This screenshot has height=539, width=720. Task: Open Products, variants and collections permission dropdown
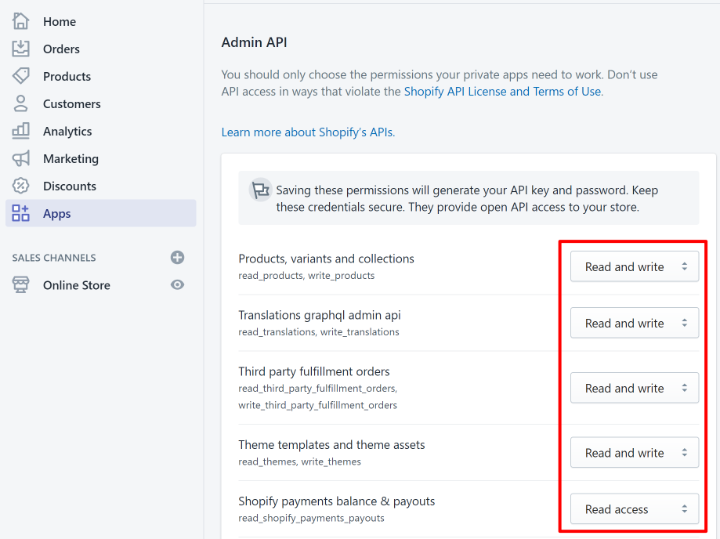tap(634, 267)
